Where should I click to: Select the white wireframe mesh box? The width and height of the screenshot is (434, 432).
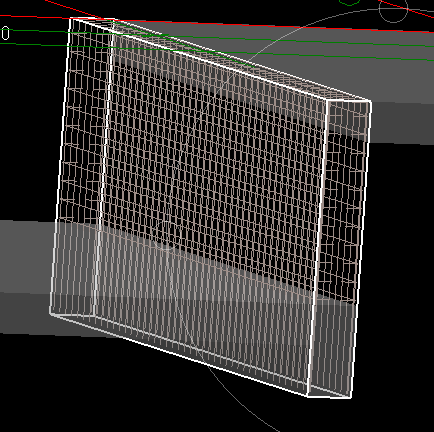(x=210, y=207)
